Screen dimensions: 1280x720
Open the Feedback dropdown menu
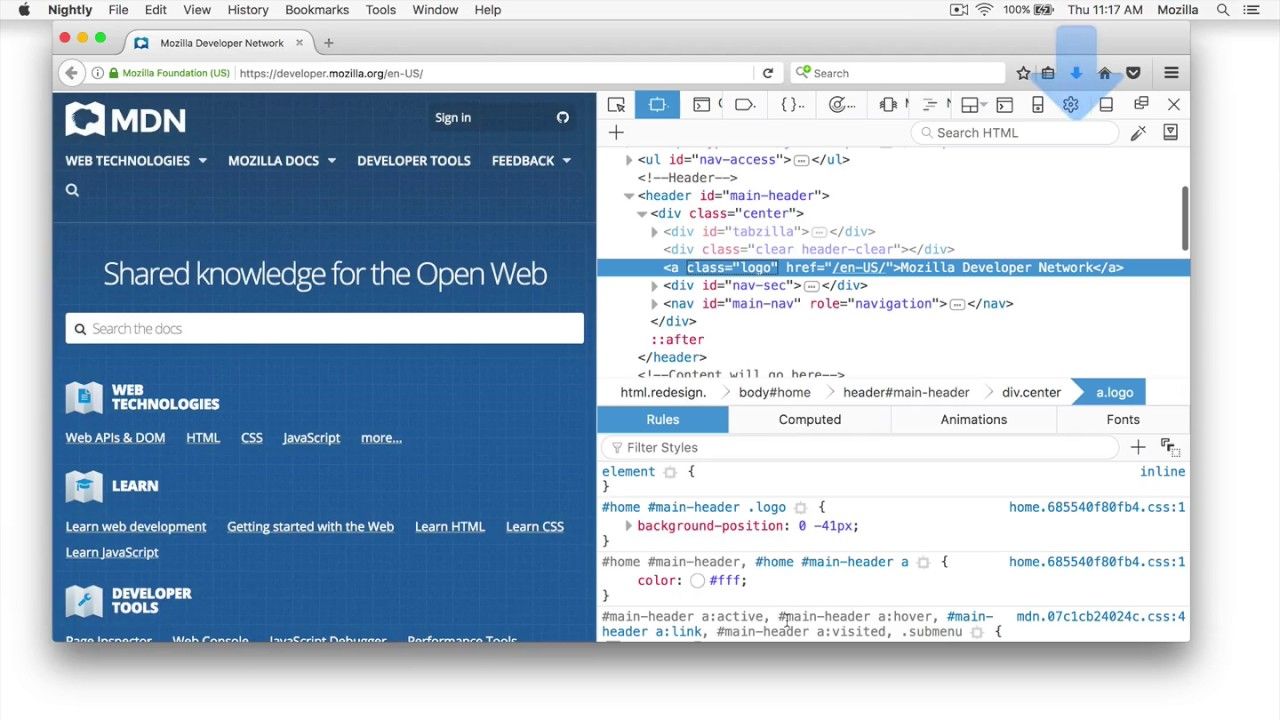tap(531, 161)
